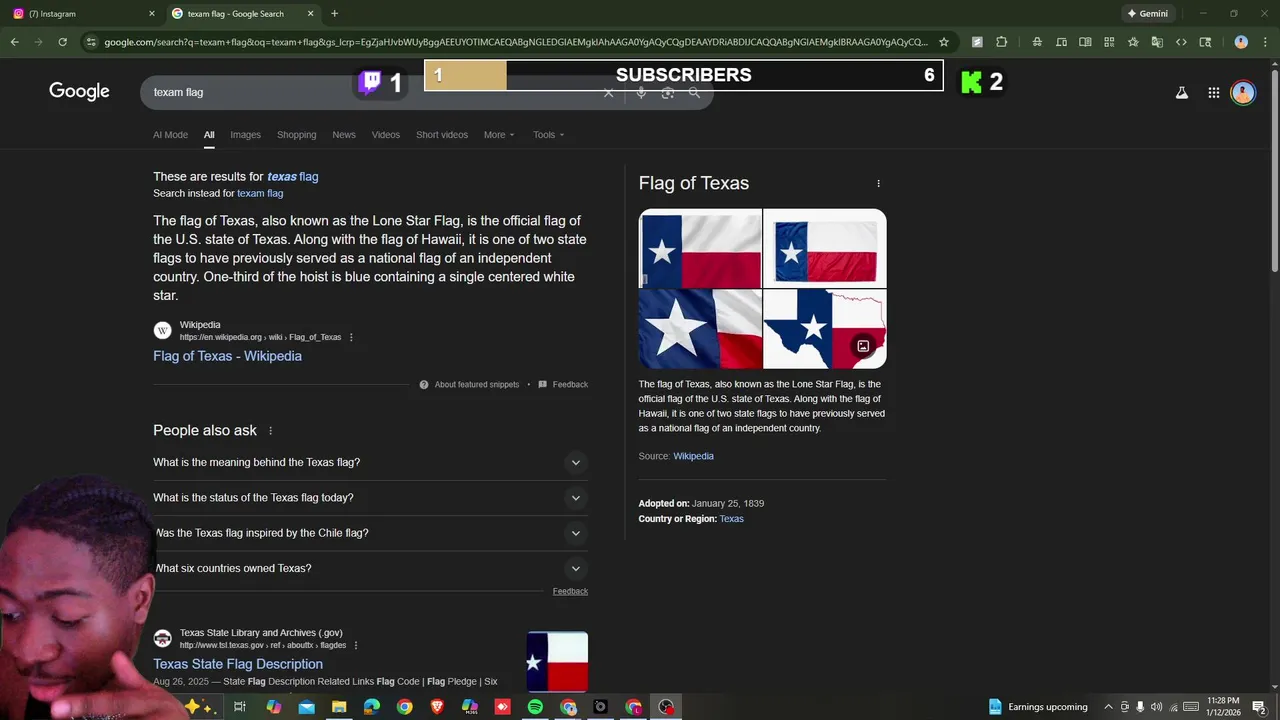Click the translate page toolbar icon
This screenshot has width=1280, height=720.
(x=1157, y=42)
